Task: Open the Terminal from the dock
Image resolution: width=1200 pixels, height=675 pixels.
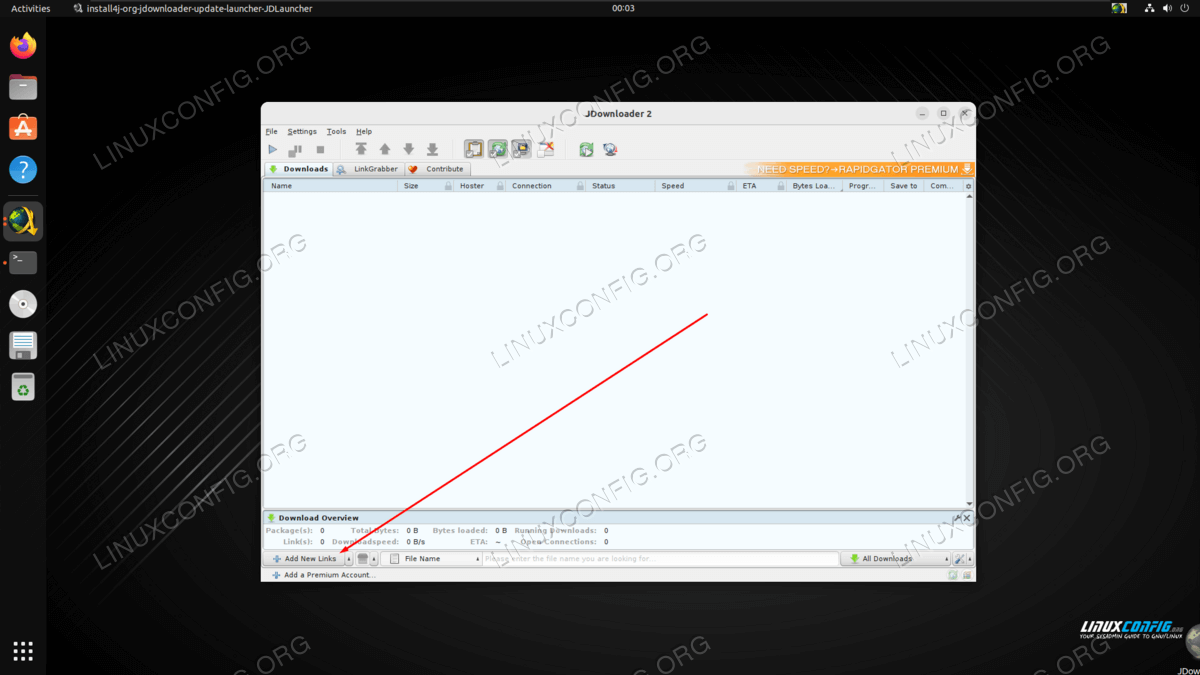Action: (x=23, y=263)
